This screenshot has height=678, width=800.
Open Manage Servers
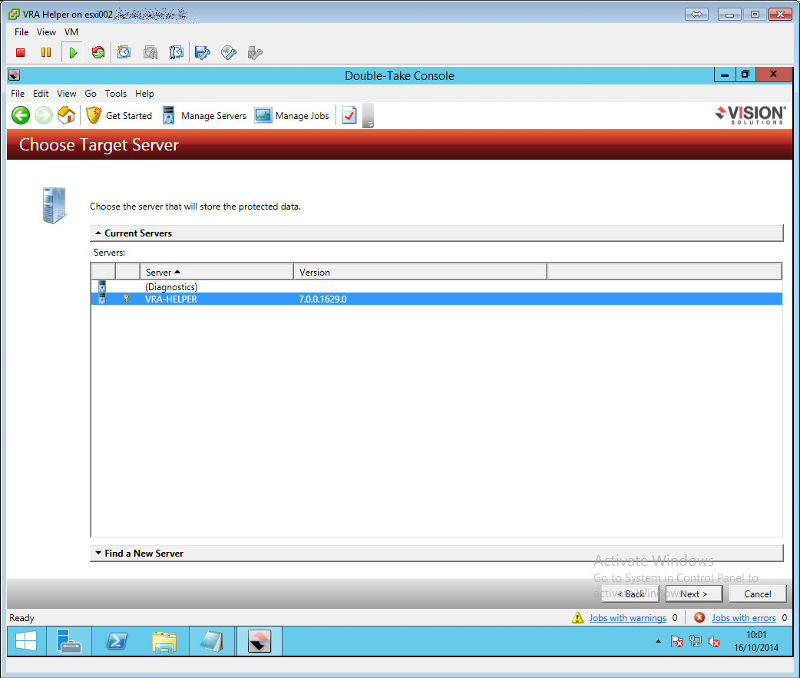click(204, 116)
